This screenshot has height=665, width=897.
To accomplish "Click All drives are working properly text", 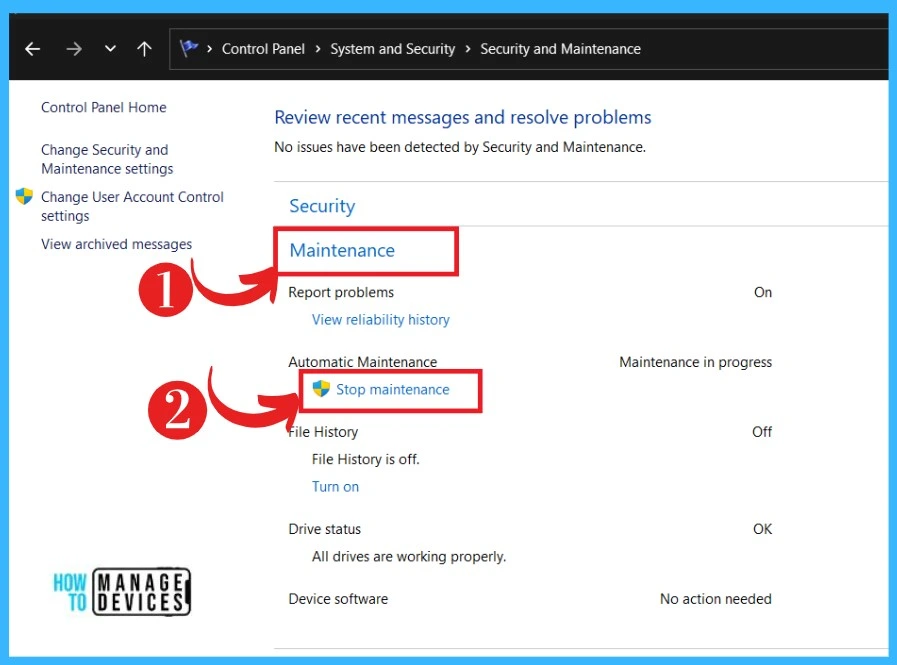I will point(409,556).
